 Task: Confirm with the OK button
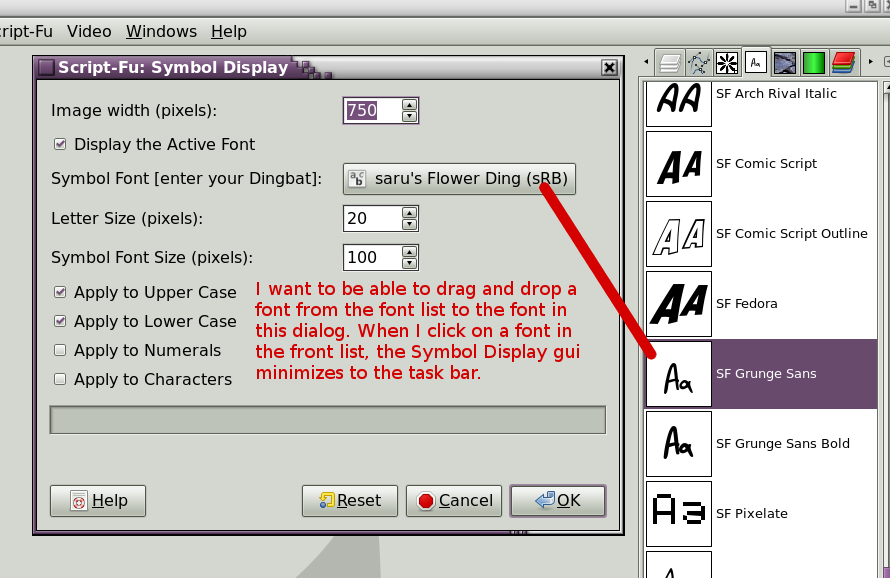pyautogui.click(x=558, y=501)
